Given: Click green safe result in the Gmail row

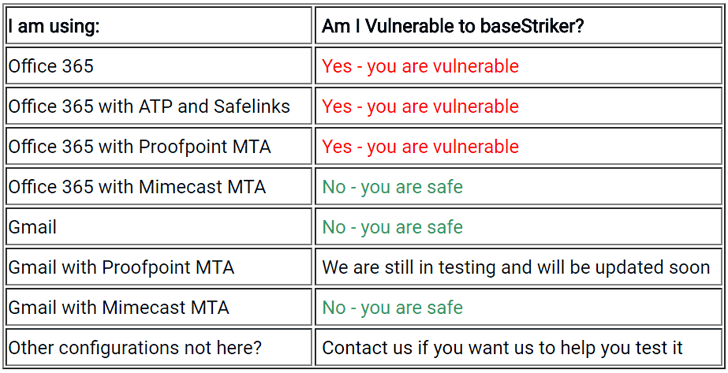Looking at the screenshot, I should tap(392, 227).
